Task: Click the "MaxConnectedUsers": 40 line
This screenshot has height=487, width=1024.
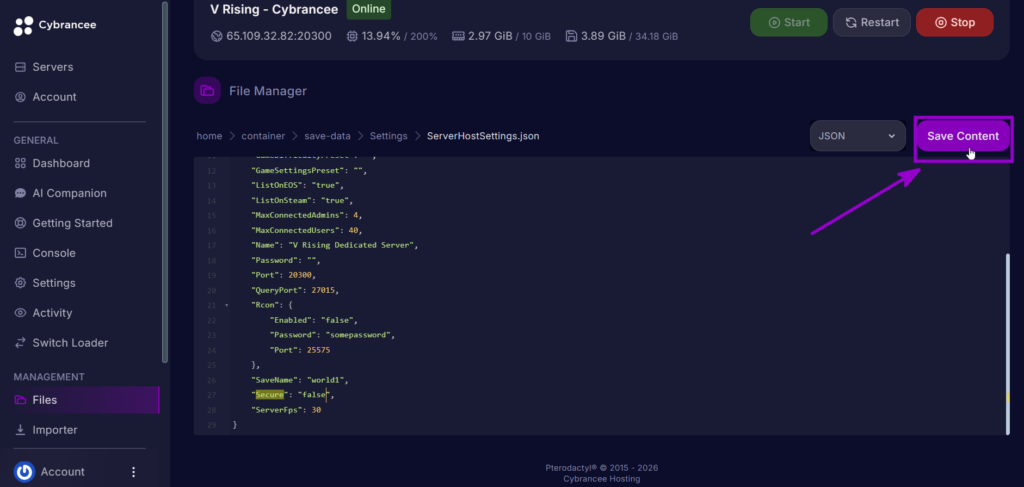Action: 307,230
